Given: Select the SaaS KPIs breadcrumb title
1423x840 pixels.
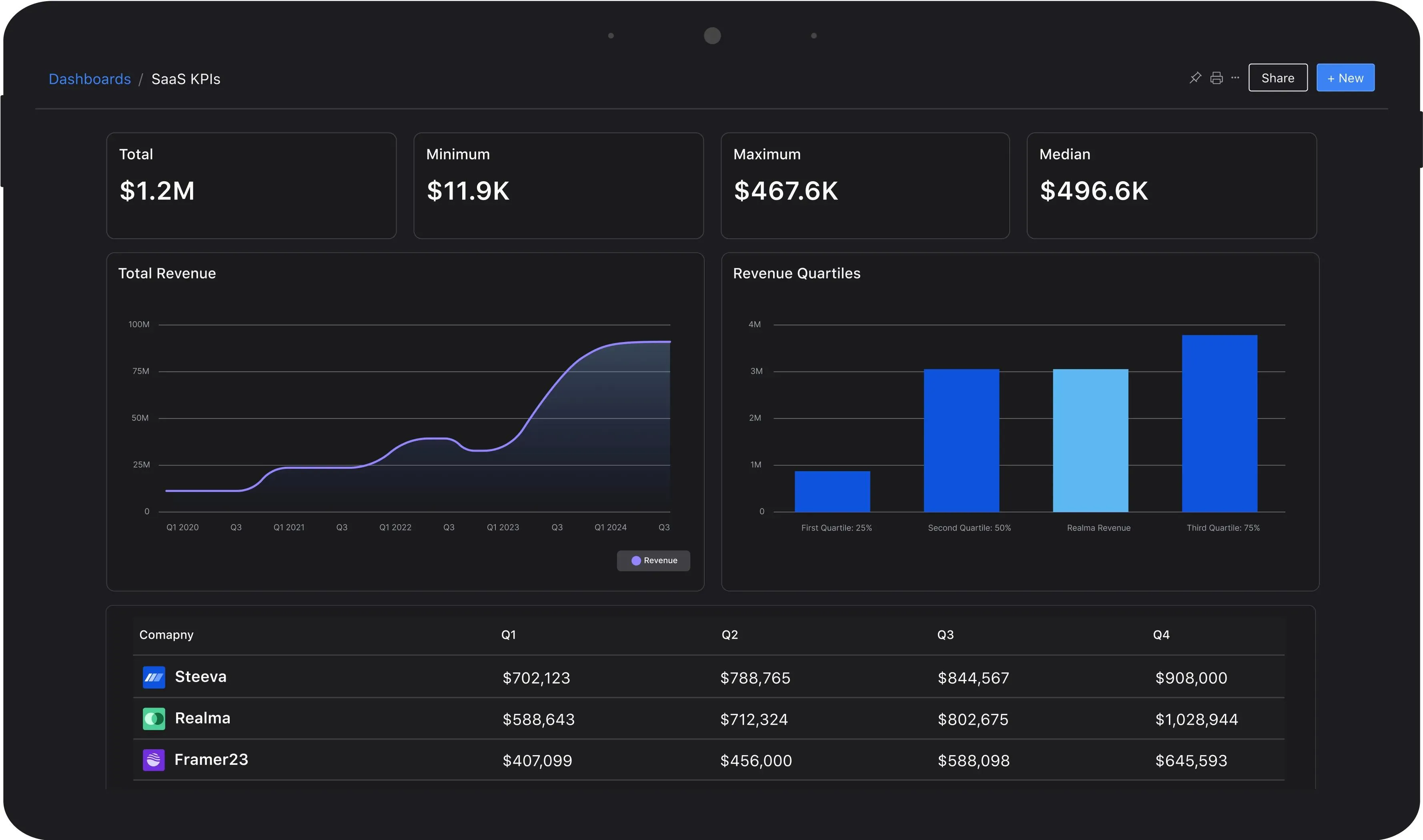Looking at the screenshot, I should coord(186,79).
